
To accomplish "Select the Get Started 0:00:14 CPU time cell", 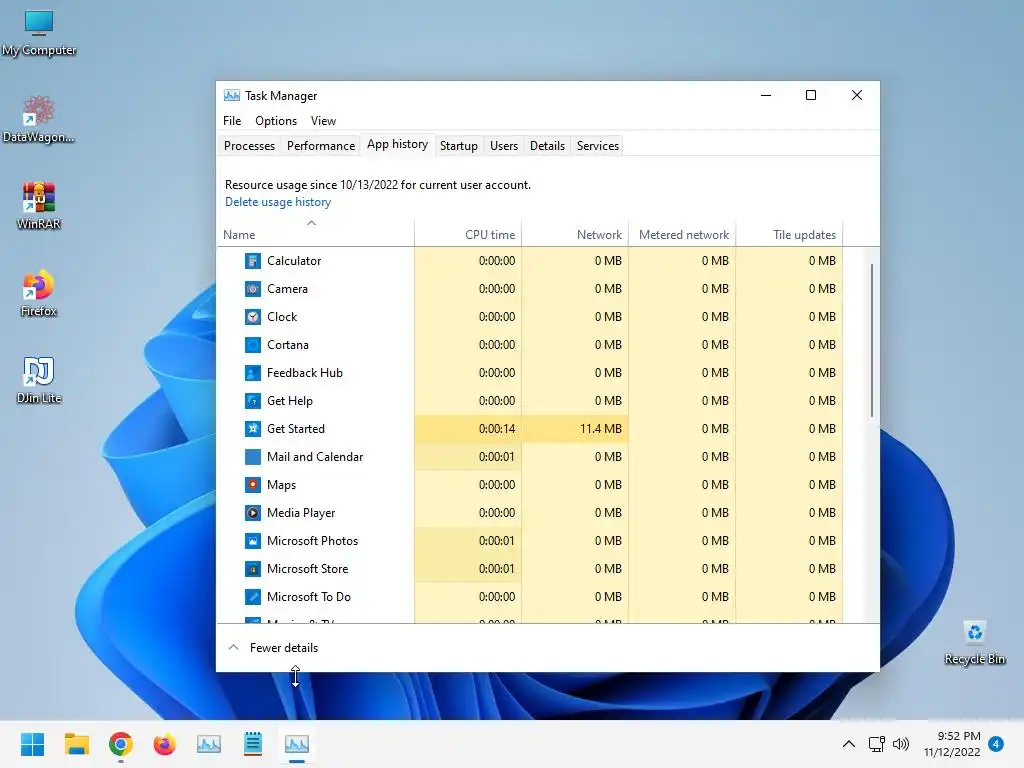I will [468, 429].
